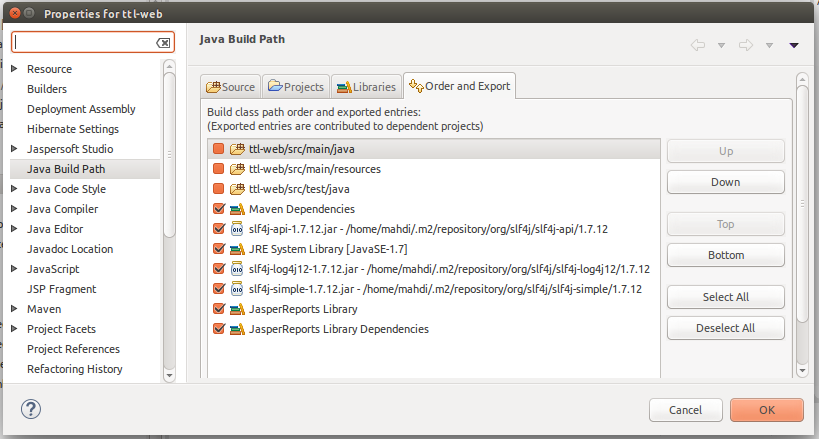Clear the filter text with the X icon

(x=163, y=43)
